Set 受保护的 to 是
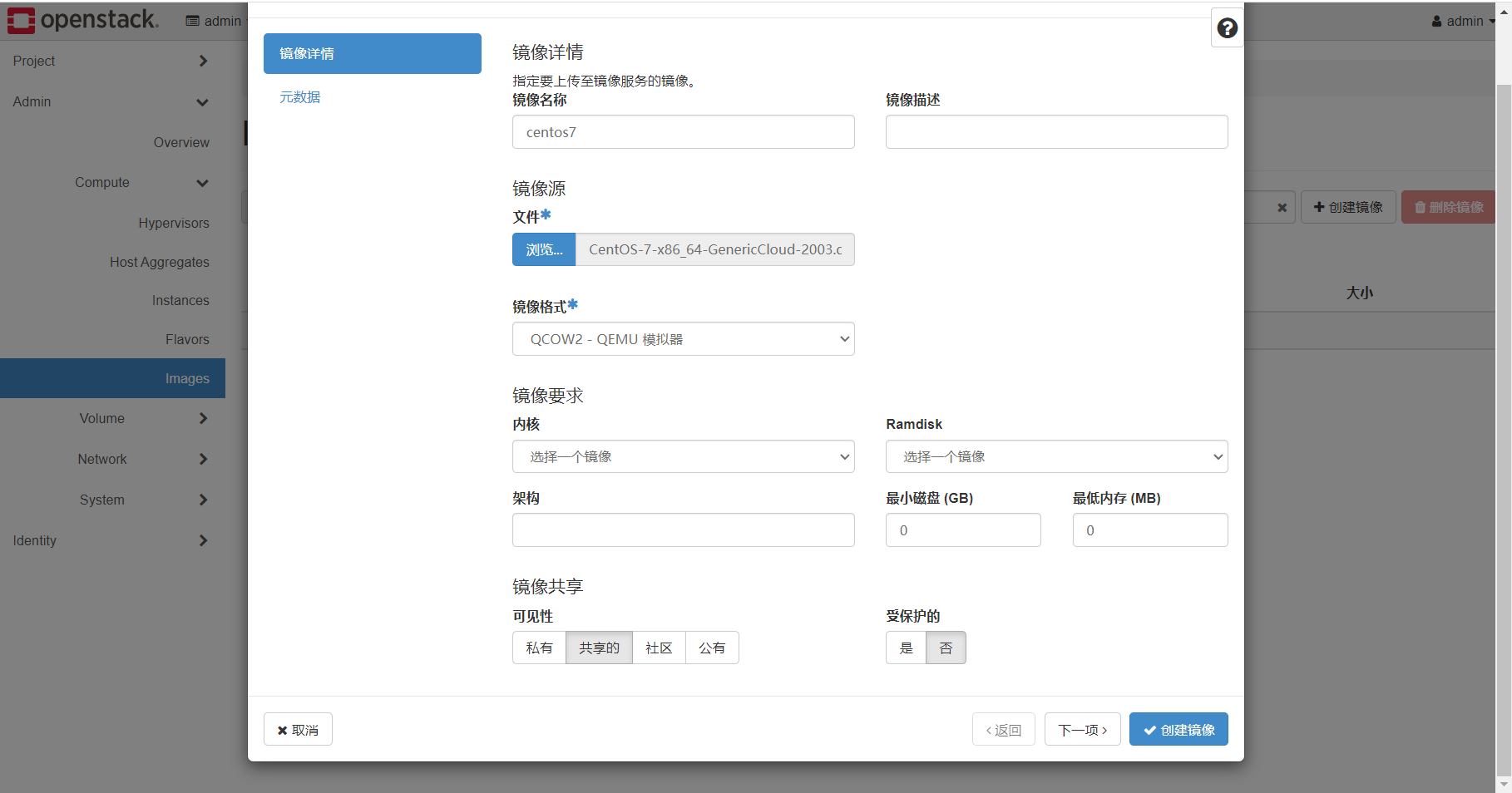The image size is (1512, 793). 906,648
